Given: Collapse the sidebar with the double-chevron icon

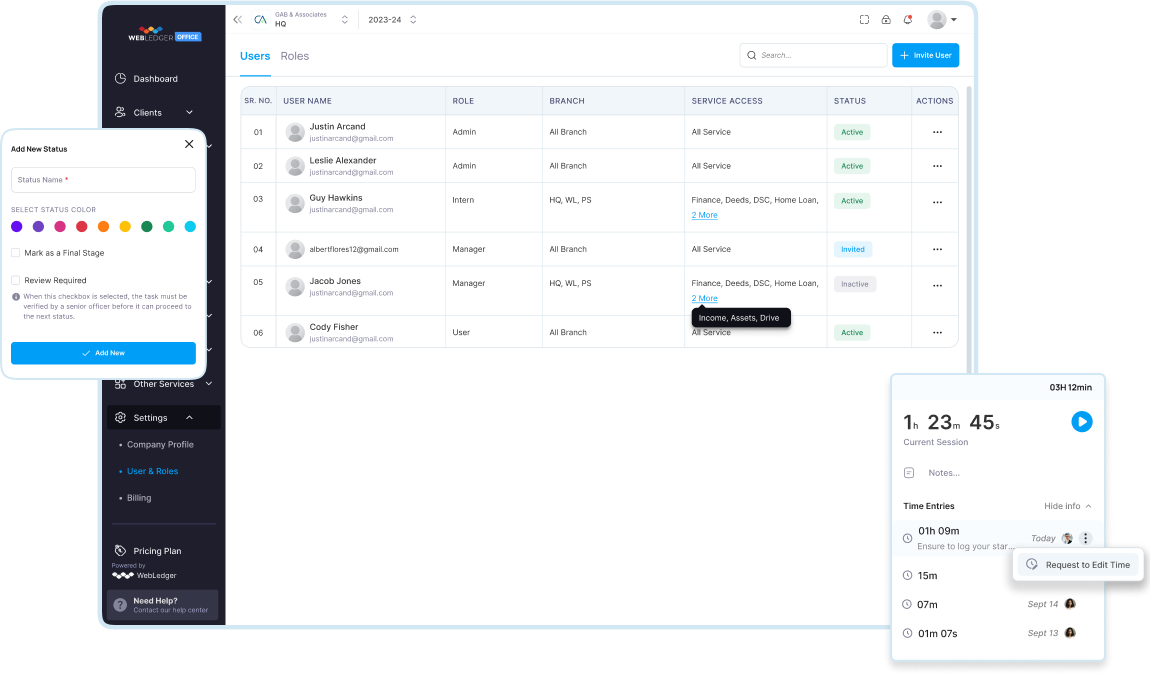Looking at the screenshot, I should 237,18.
